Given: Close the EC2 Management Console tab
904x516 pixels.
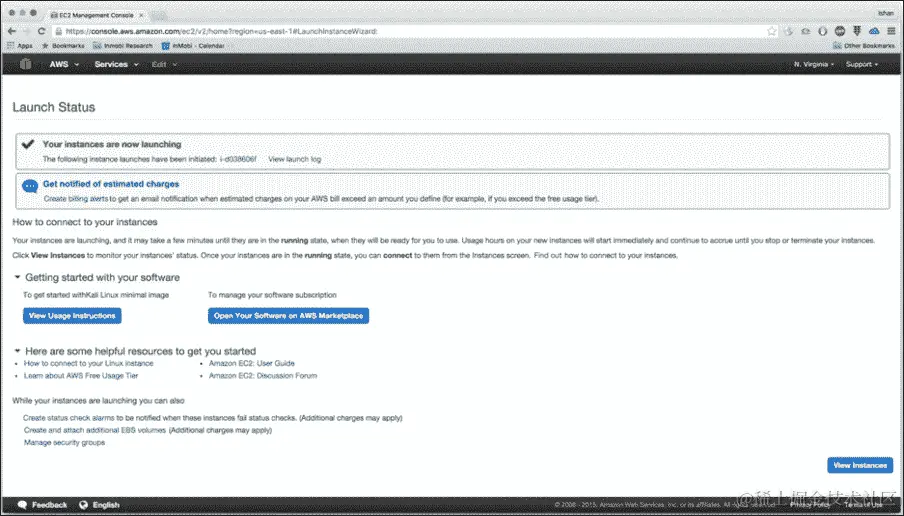Looking at the screenshot, I should [x=141, y=15].
